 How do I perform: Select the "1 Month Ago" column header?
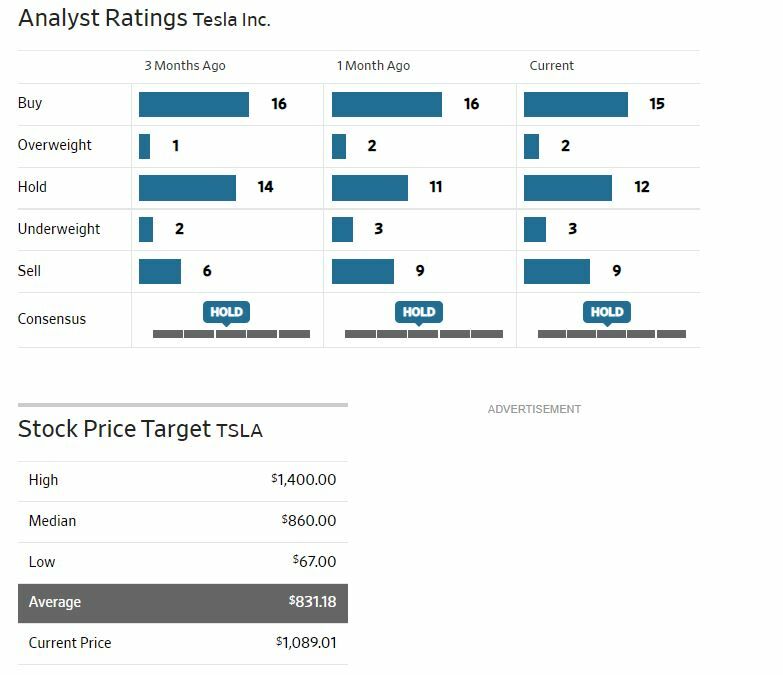pos(373,66)
